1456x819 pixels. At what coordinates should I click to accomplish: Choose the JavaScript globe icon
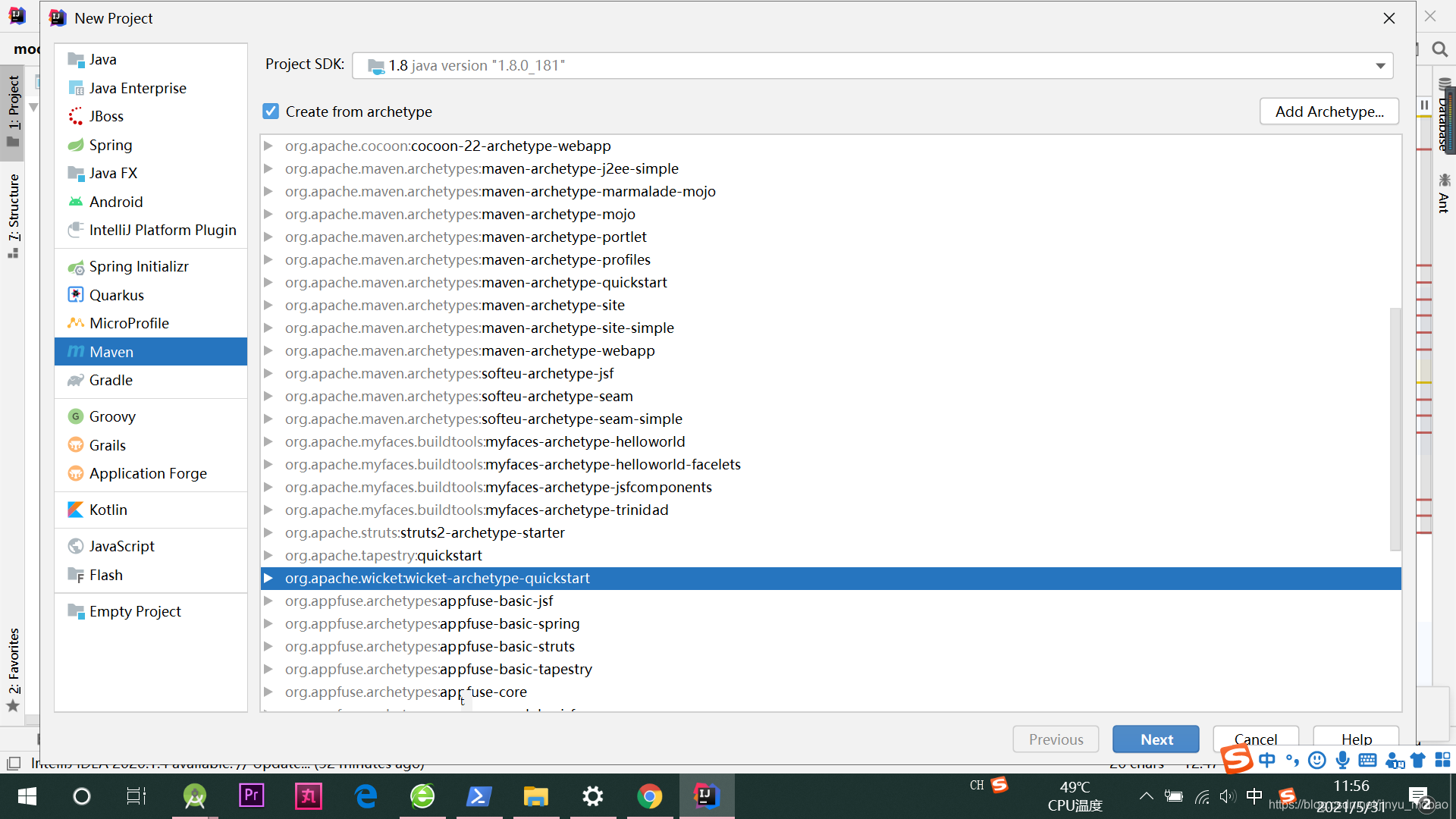pyautogui.click(x=76, y=546)
